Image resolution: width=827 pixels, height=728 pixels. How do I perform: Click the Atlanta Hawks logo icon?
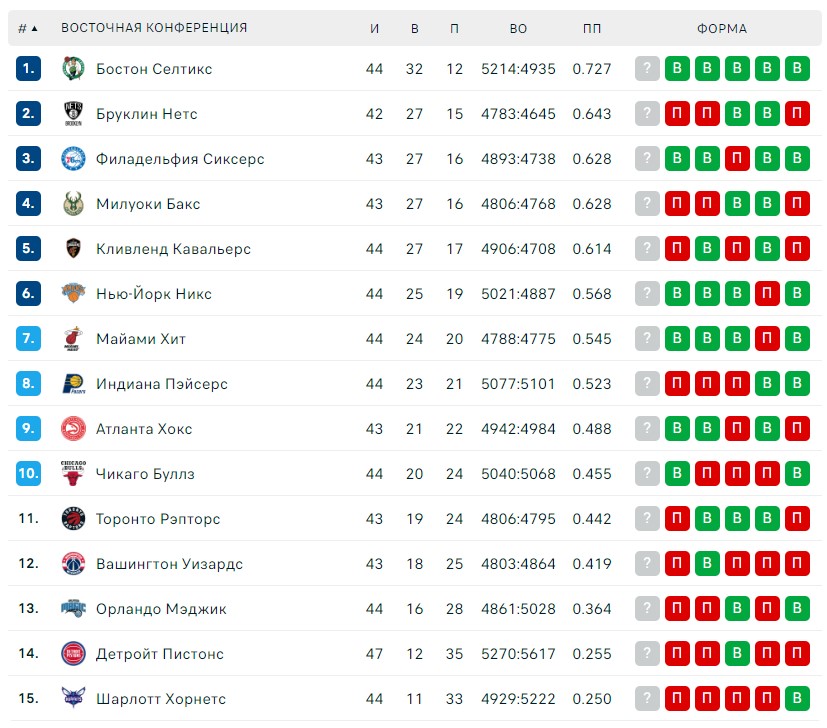[x=73, y=428]
